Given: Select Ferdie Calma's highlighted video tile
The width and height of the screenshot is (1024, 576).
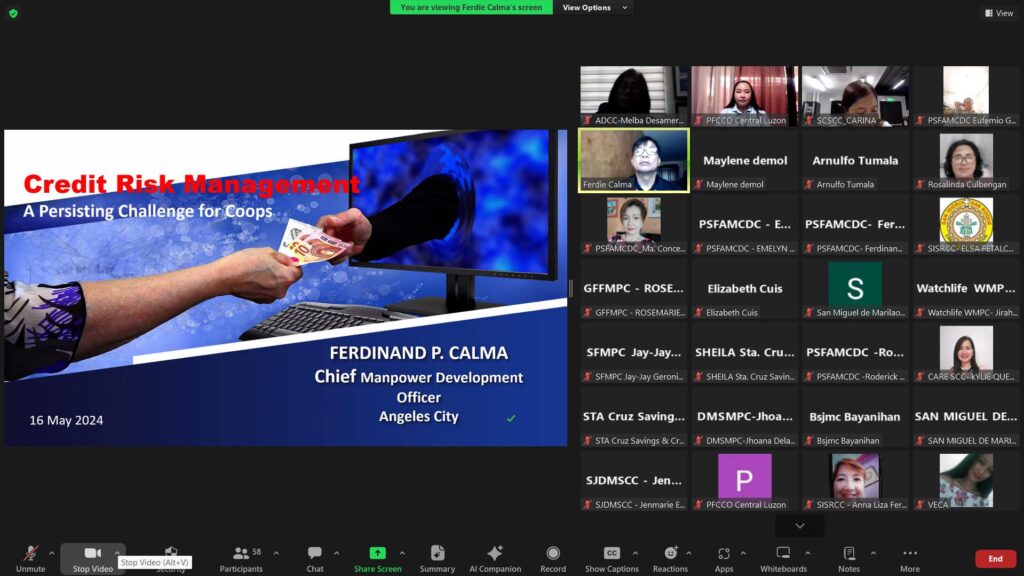Looking at the screenshot, I should 633,161.
